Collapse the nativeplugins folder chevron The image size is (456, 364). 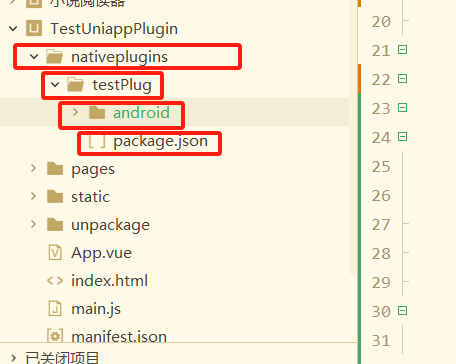click(x=34, y=57)
